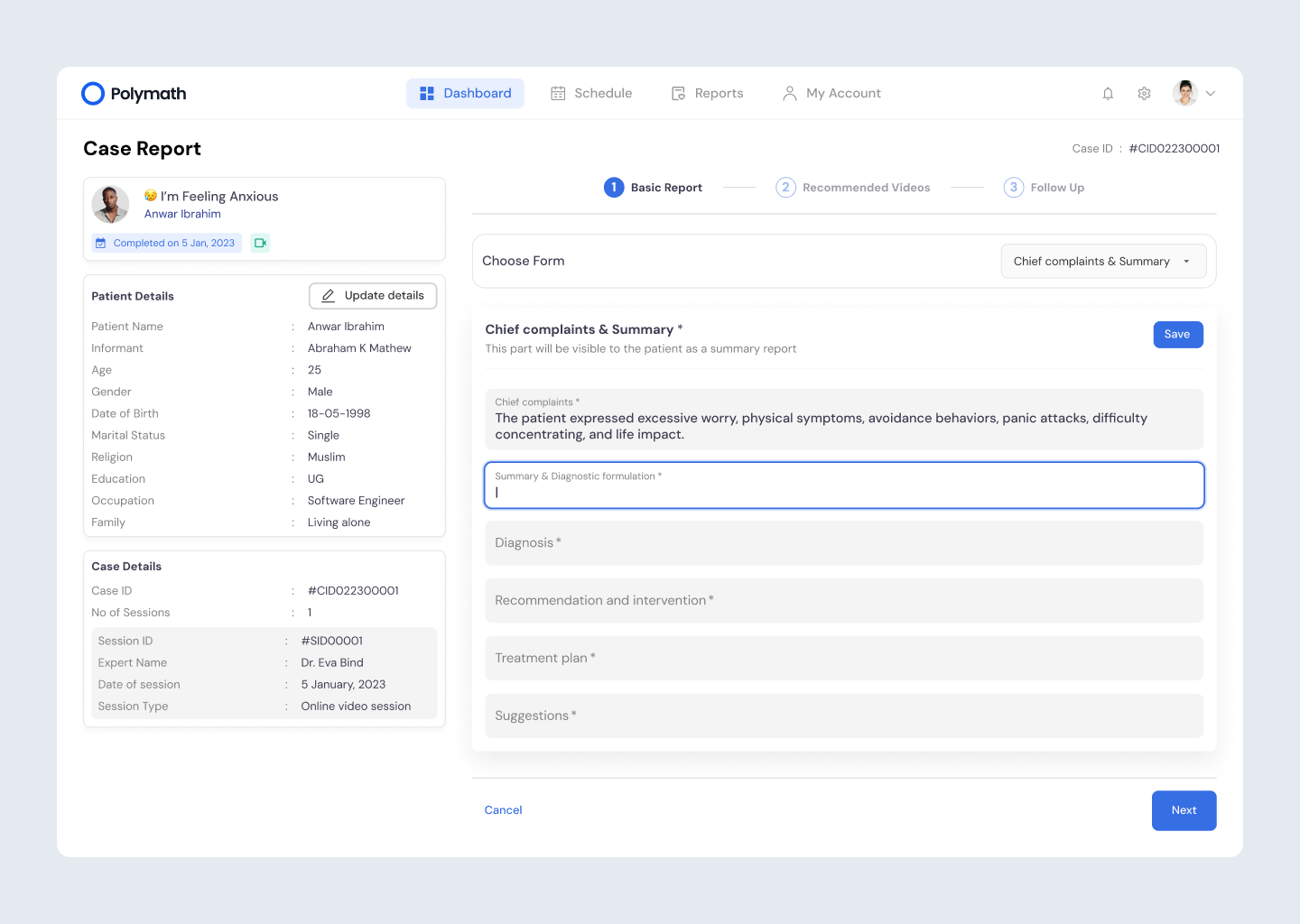Viewport: 1300px width, 924px height.
Task: Select the Dashboard tab
Action: (x=465, y=94)
